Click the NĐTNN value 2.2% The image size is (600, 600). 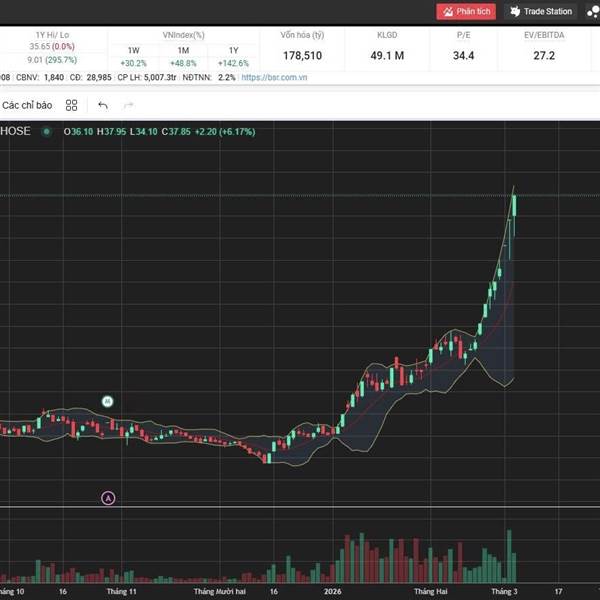pyautogui.click(x=227, y=77)
